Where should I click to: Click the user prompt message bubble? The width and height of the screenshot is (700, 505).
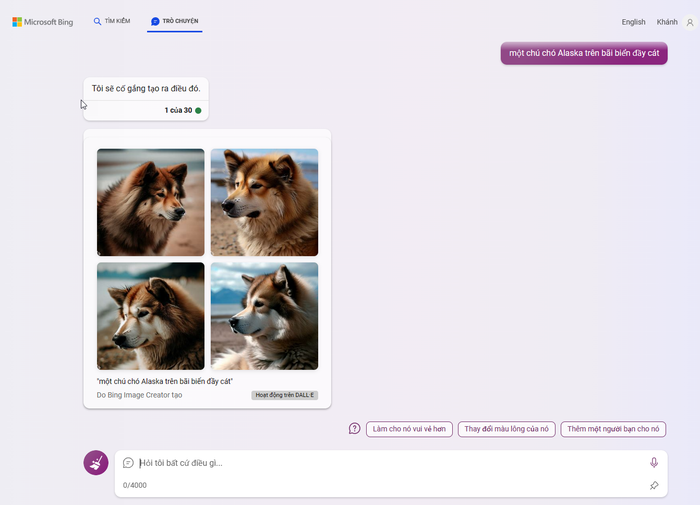[583, 53]
